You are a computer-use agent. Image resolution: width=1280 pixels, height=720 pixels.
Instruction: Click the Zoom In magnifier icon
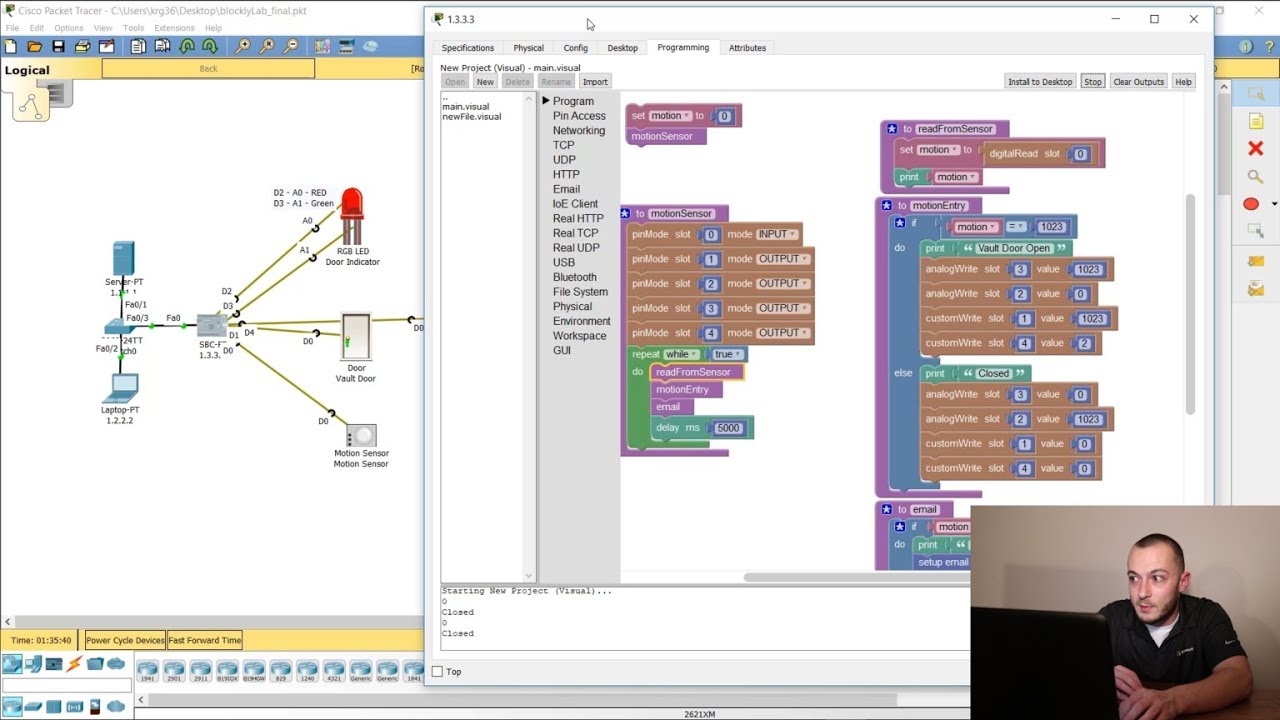pos(243,46)
